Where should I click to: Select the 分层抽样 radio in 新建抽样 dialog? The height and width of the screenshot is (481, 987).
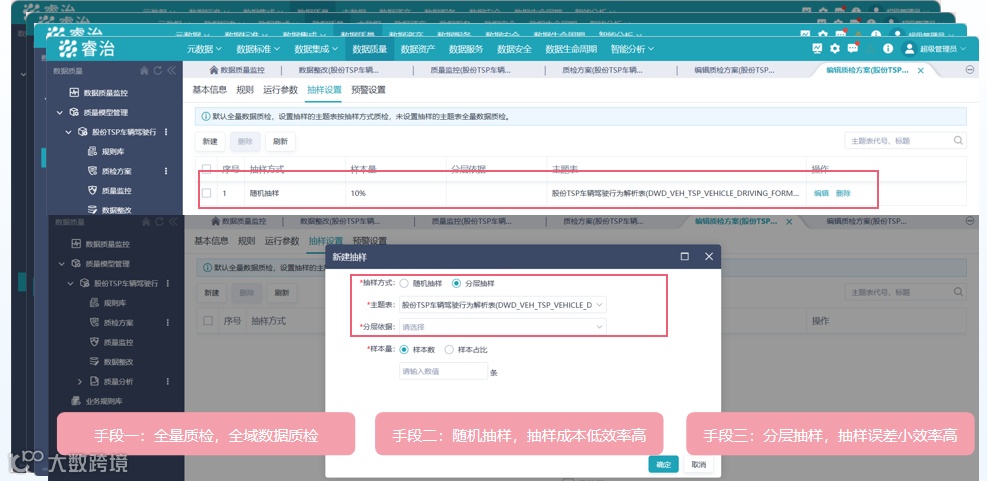pyautogui.click(x=456, y=283)
